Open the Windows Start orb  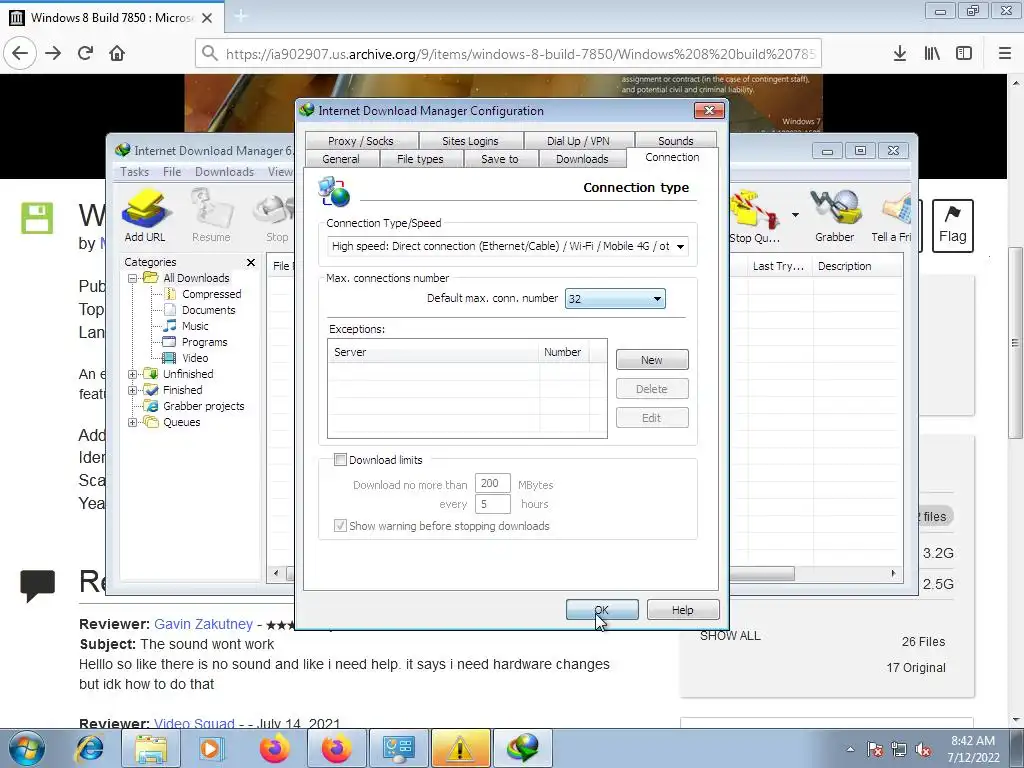26,748
